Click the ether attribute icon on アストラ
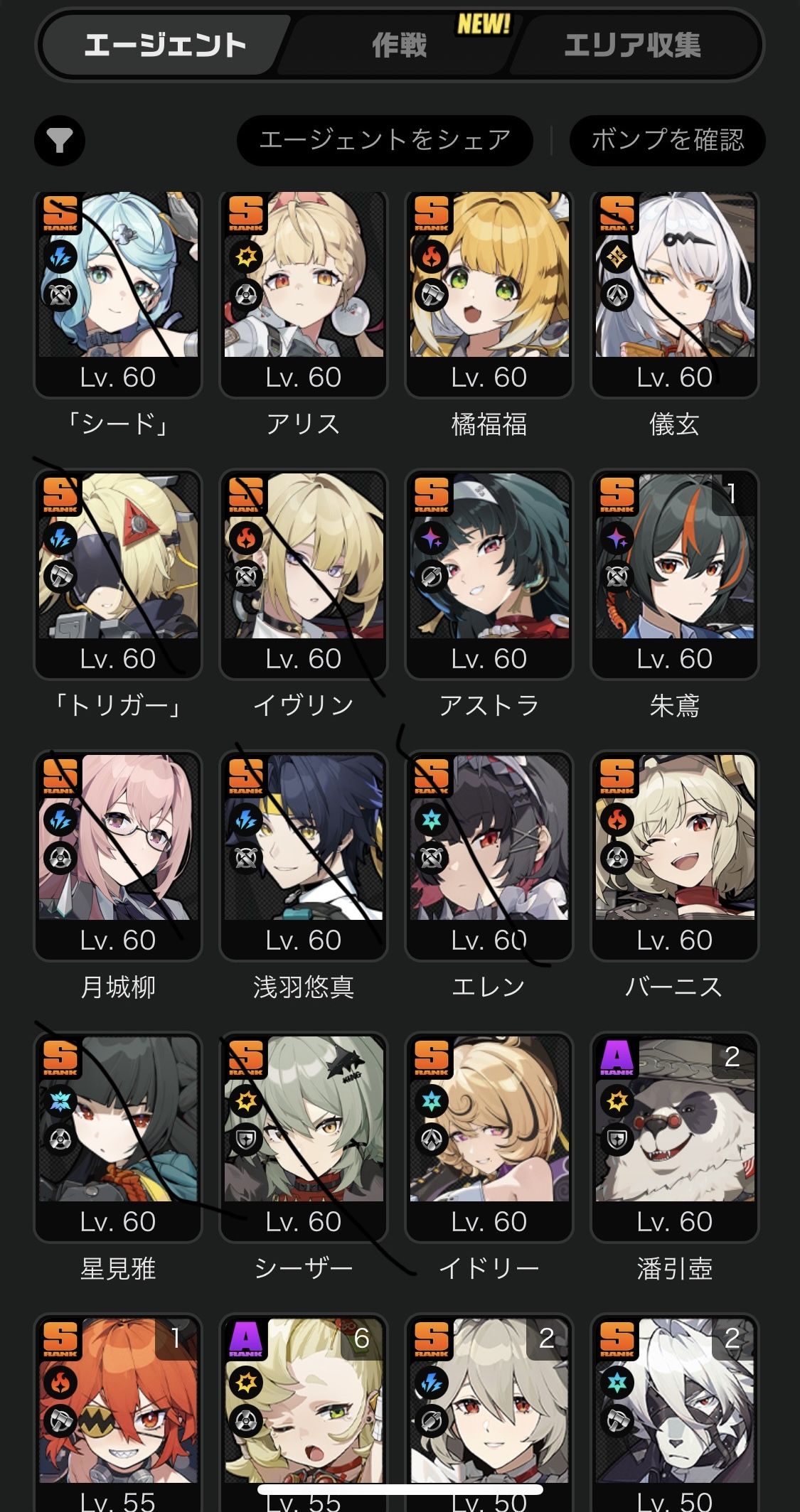This screenshot has width=800, height=1512. point(432,538)
